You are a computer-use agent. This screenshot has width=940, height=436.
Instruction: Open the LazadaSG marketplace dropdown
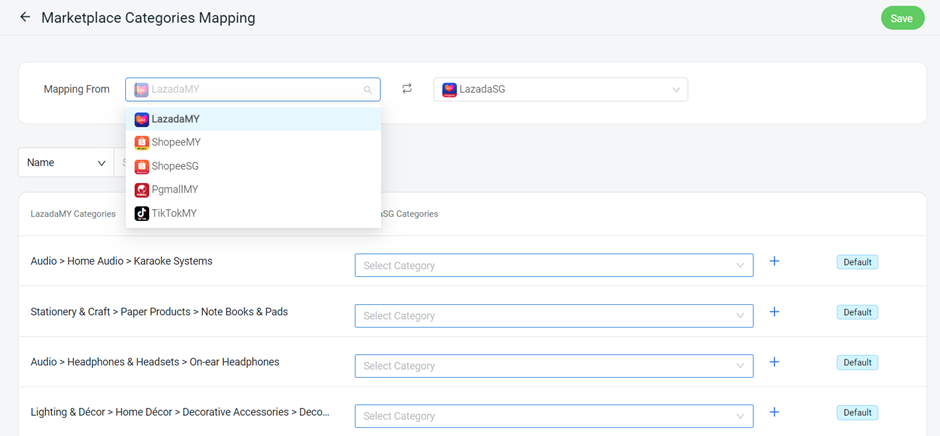(x=561, y=89)
